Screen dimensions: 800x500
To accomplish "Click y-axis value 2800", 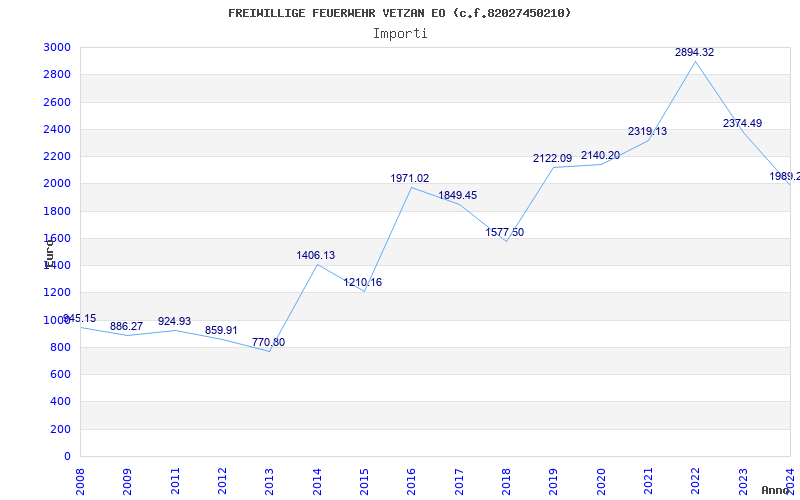I will pos(58,74).
